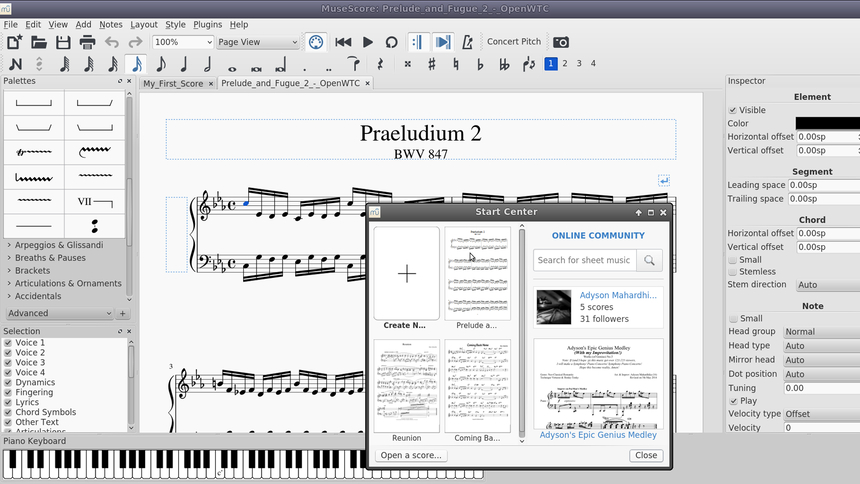Image resolution: width=860 pixels, height=484 pixels.
Task: Open the load score folder icon
Action: point(38,42)
